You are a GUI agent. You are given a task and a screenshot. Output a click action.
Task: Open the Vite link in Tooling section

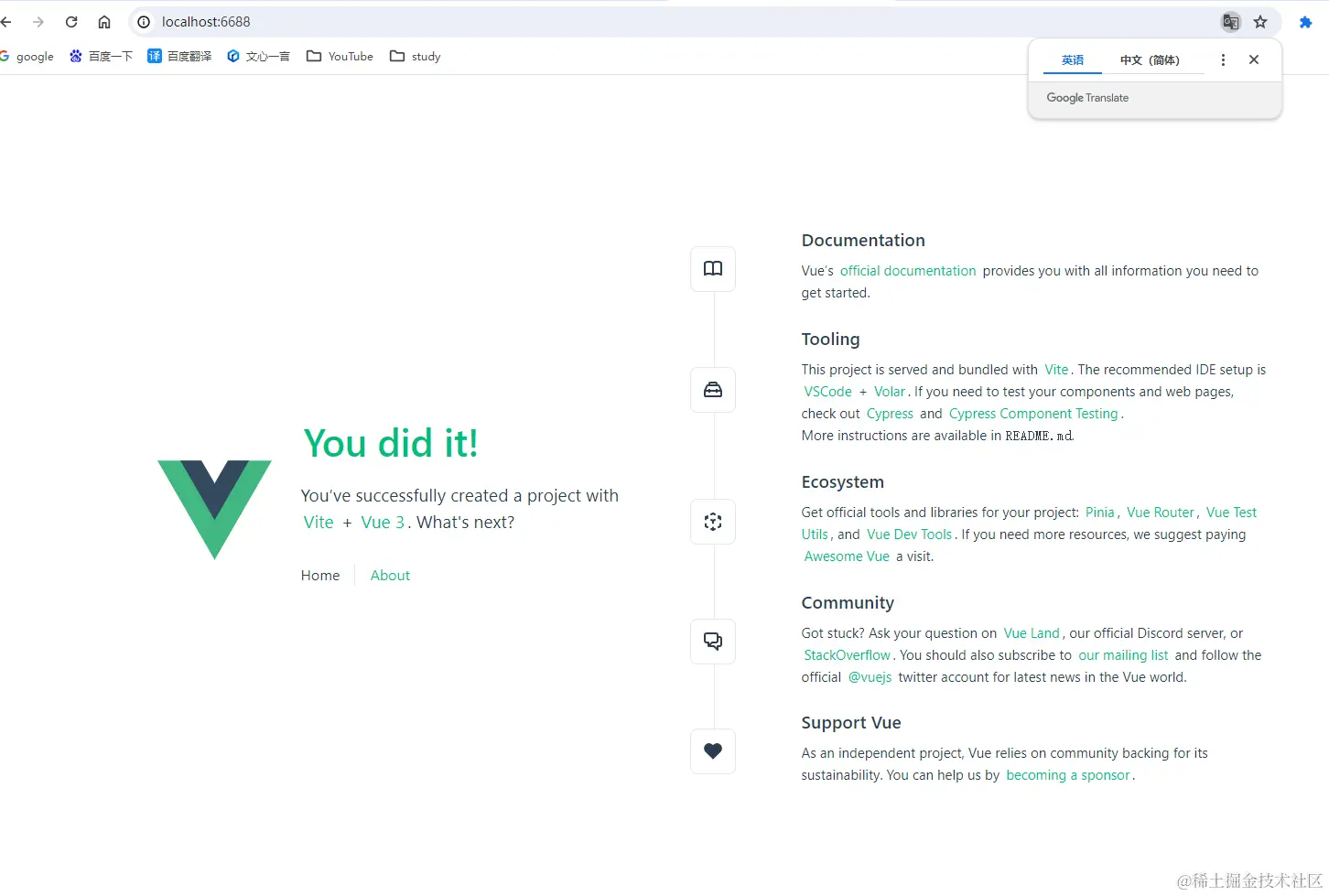1056,370
